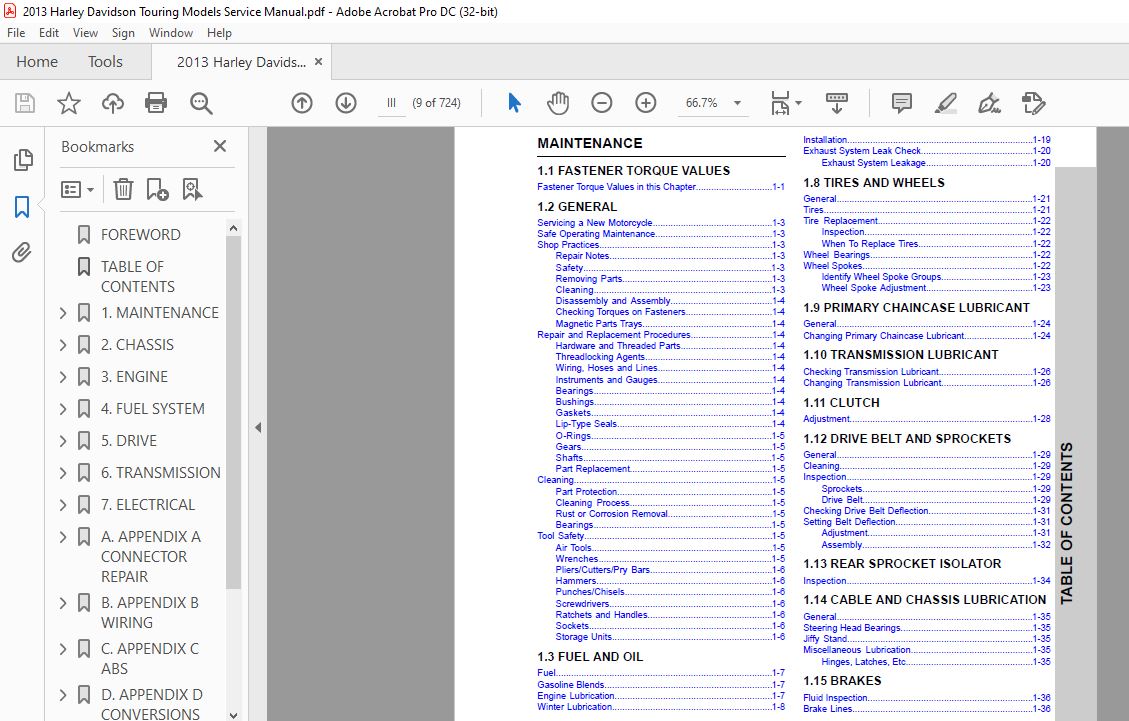Open the Attachments paperclip panel
1129x721 pixels.
coord(22,252)
